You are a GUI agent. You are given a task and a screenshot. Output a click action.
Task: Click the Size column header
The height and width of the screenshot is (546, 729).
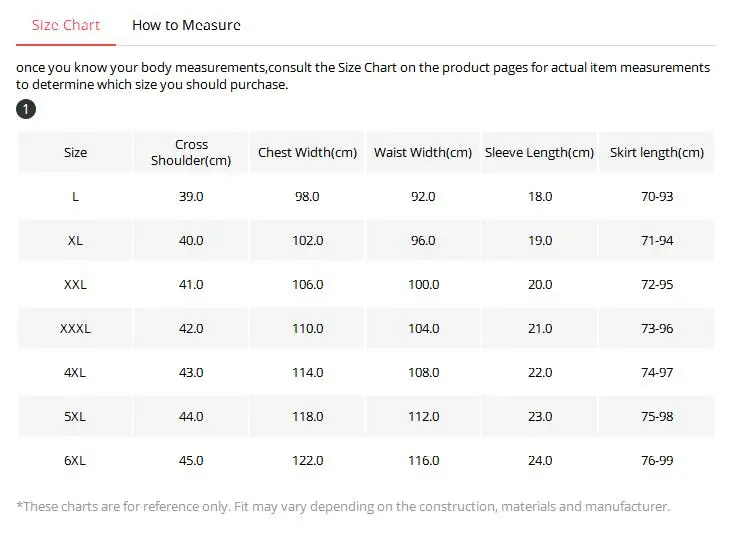75,152
